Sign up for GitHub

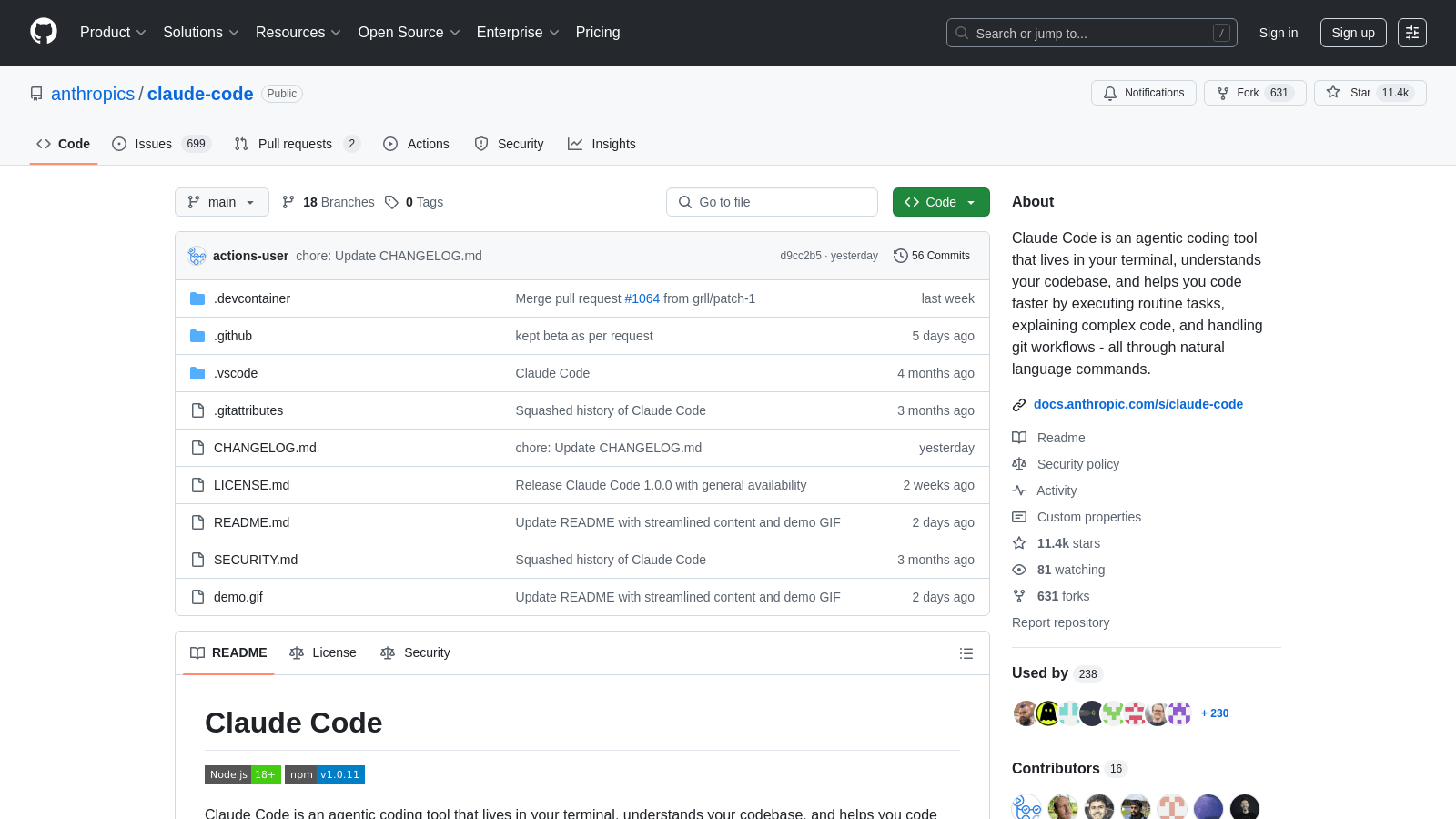(x=1353, y=32)
